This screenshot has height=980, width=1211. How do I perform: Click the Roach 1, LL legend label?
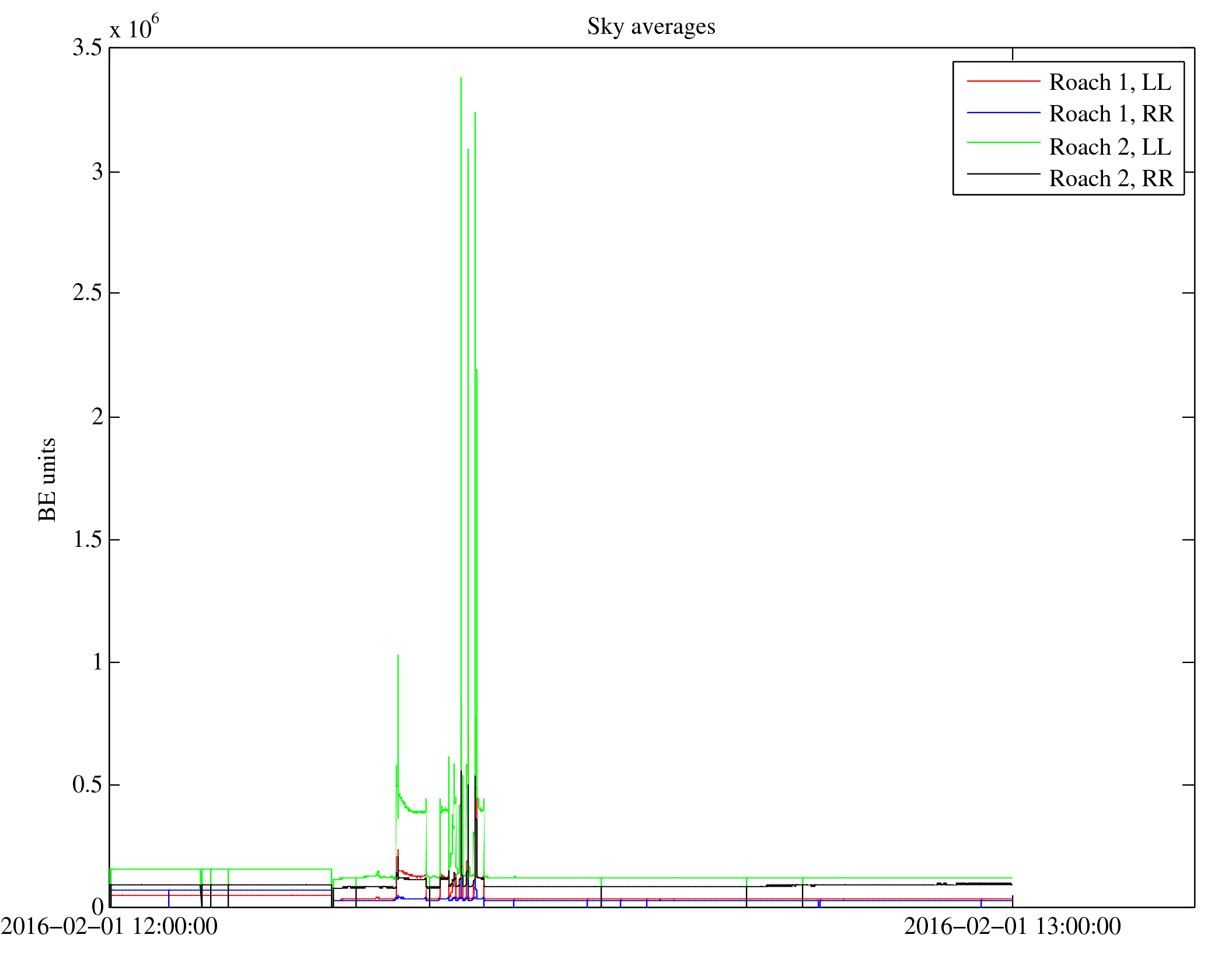coord(1109,82)
